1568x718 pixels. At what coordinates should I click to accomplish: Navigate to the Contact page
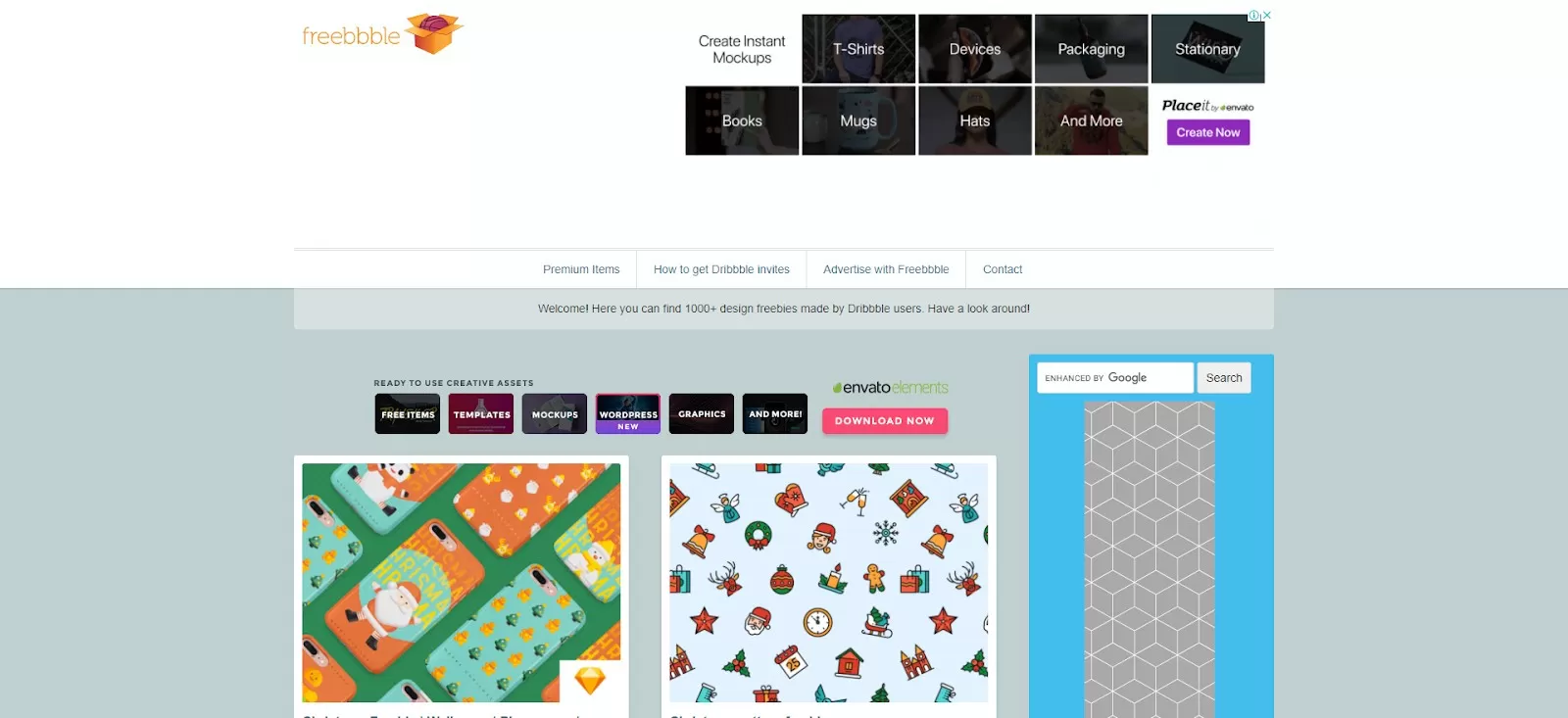coord(1002,269)
